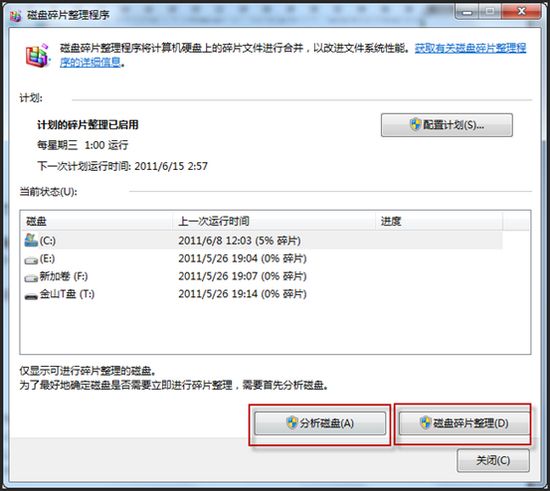
Task: Select the row dated 2011/5/26 19:14
Action: pyautogui.click(x=262, y=294)
